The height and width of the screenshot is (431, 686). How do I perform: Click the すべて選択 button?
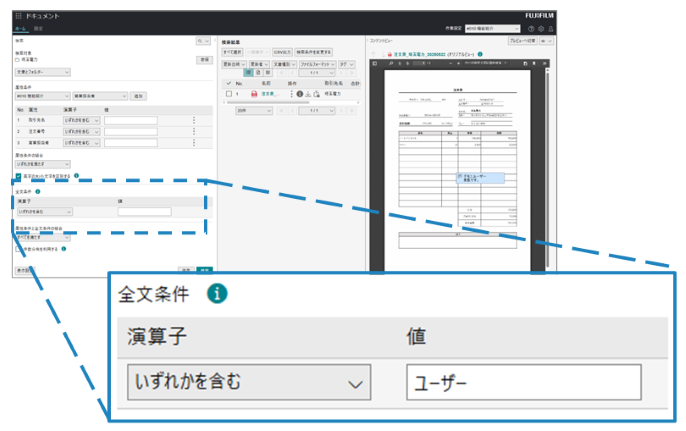(x=232, y=50)
